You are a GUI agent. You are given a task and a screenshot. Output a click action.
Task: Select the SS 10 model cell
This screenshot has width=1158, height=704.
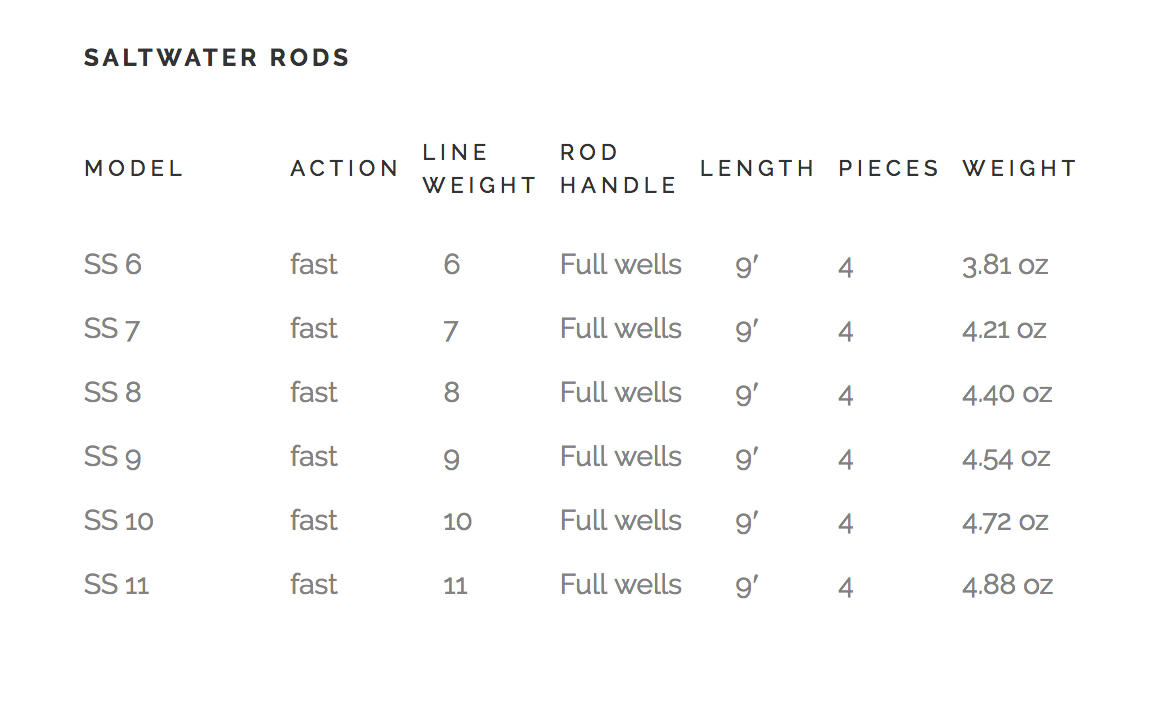point(119,521)
